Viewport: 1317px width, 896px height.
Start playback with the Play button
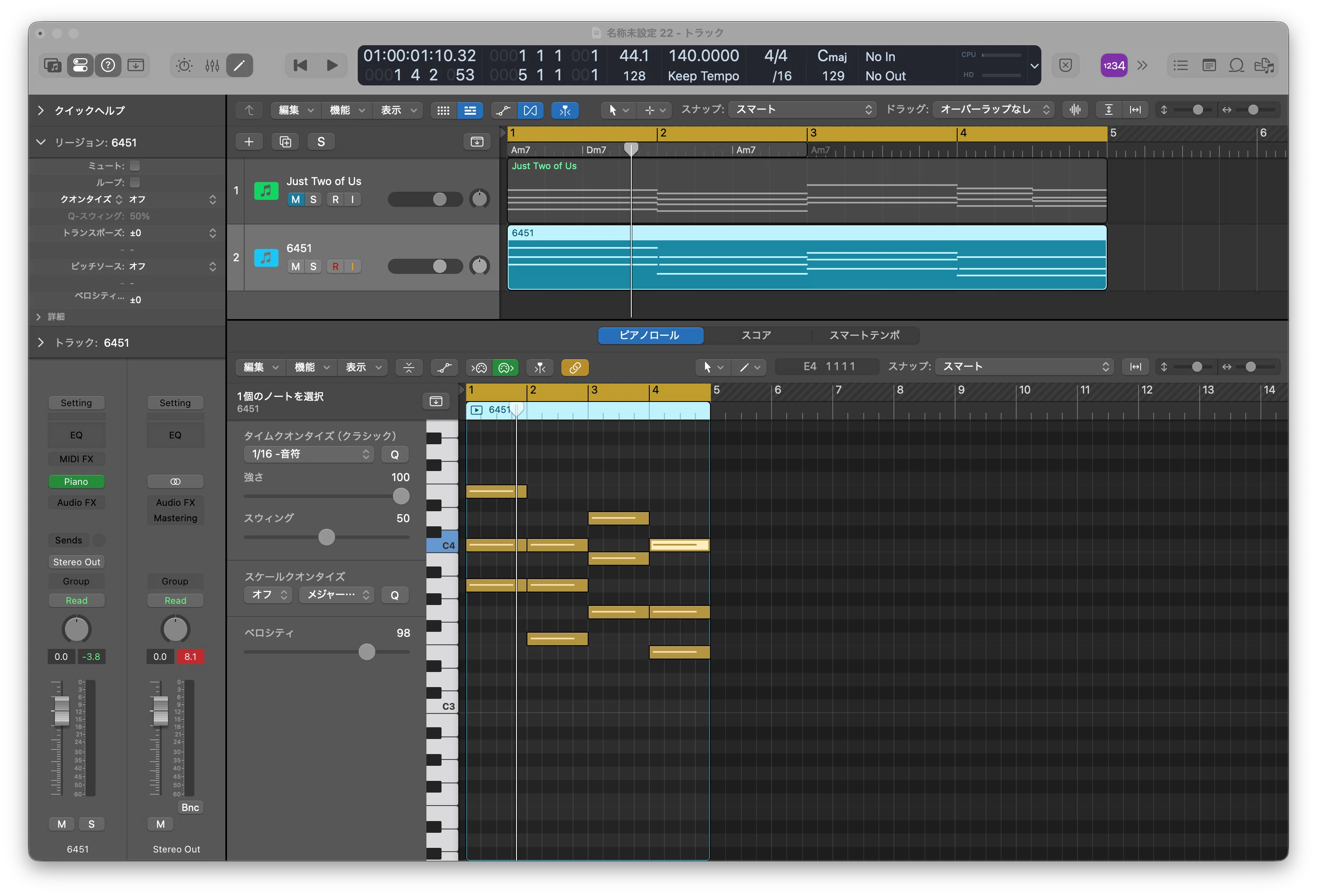click(x=332, y=65)
